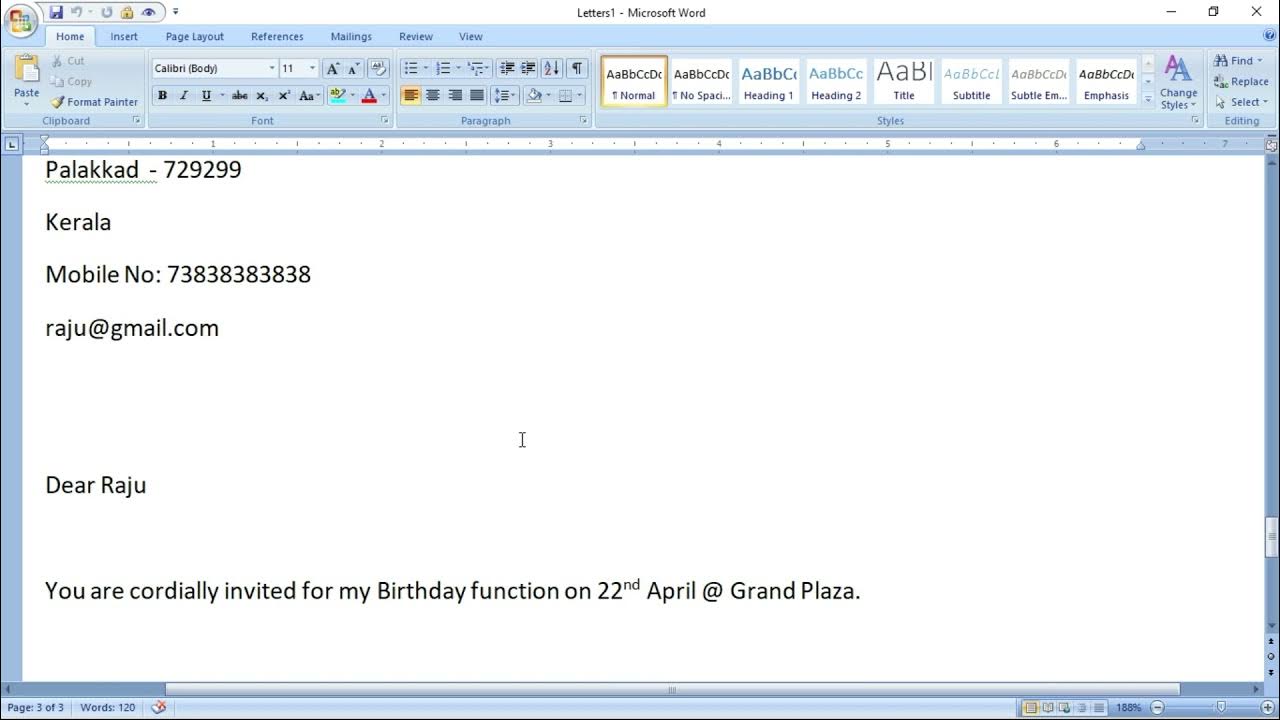1280x720 pixels.
Task: Grow font size with large A icon
Action: click(x=333, y=68)
